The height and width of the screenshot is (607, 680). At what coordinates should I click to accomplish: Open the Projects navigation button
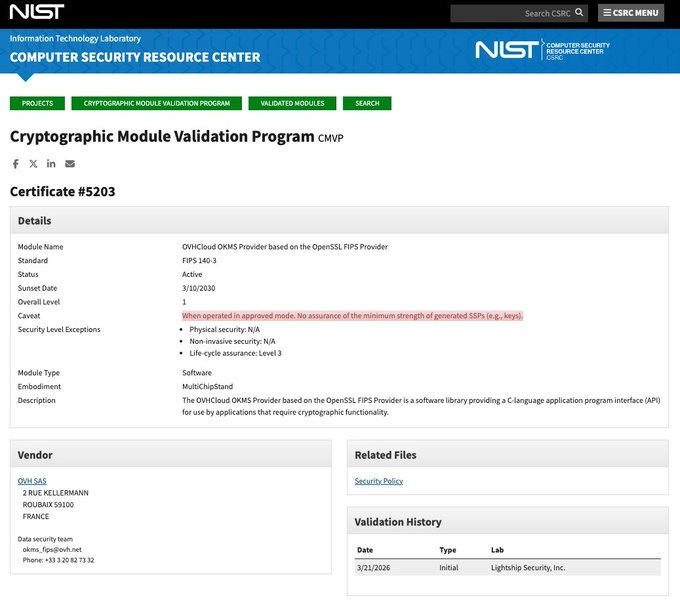[37, 103]
